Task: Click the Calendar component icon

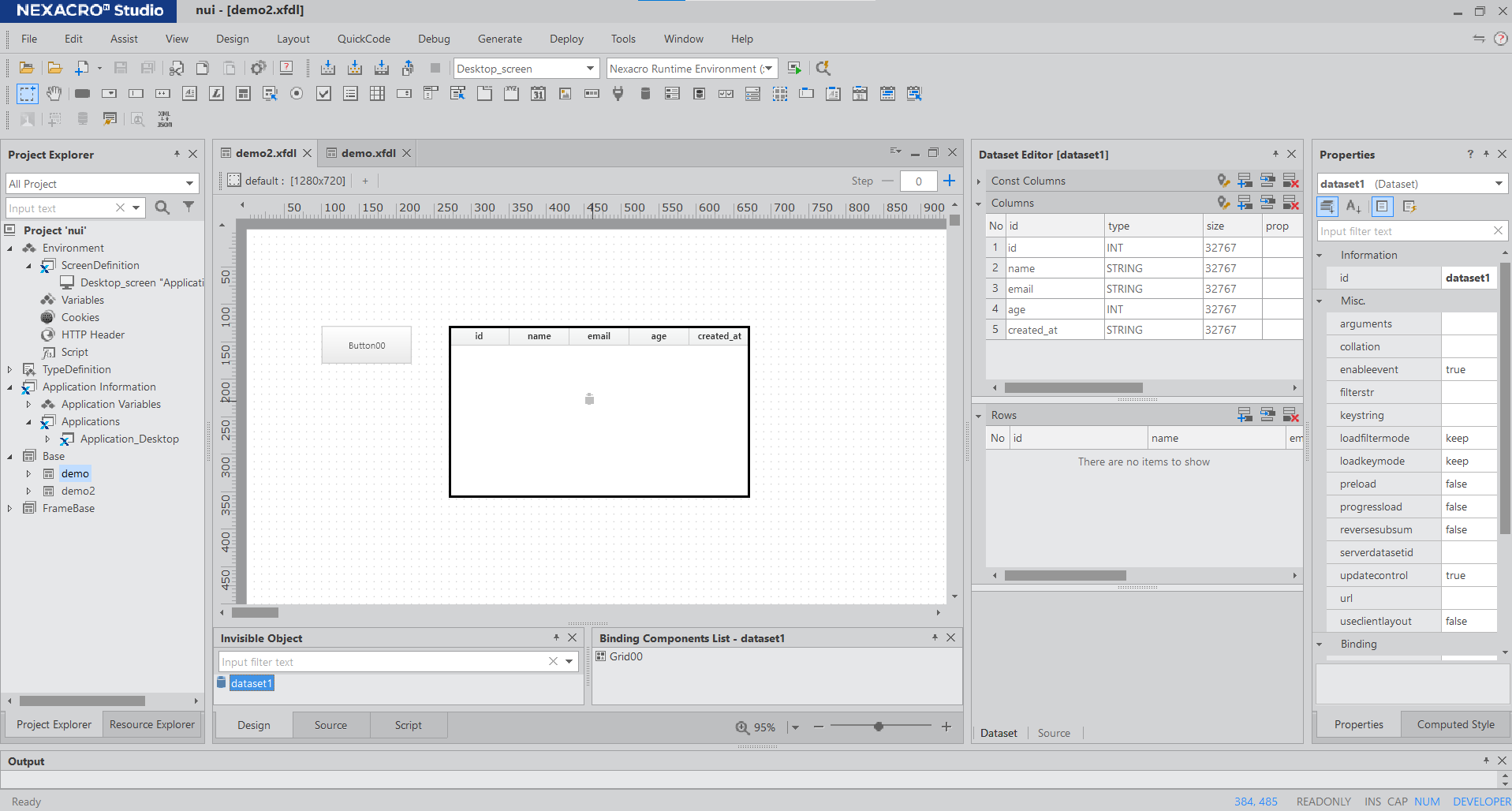Action: point(538,94)
